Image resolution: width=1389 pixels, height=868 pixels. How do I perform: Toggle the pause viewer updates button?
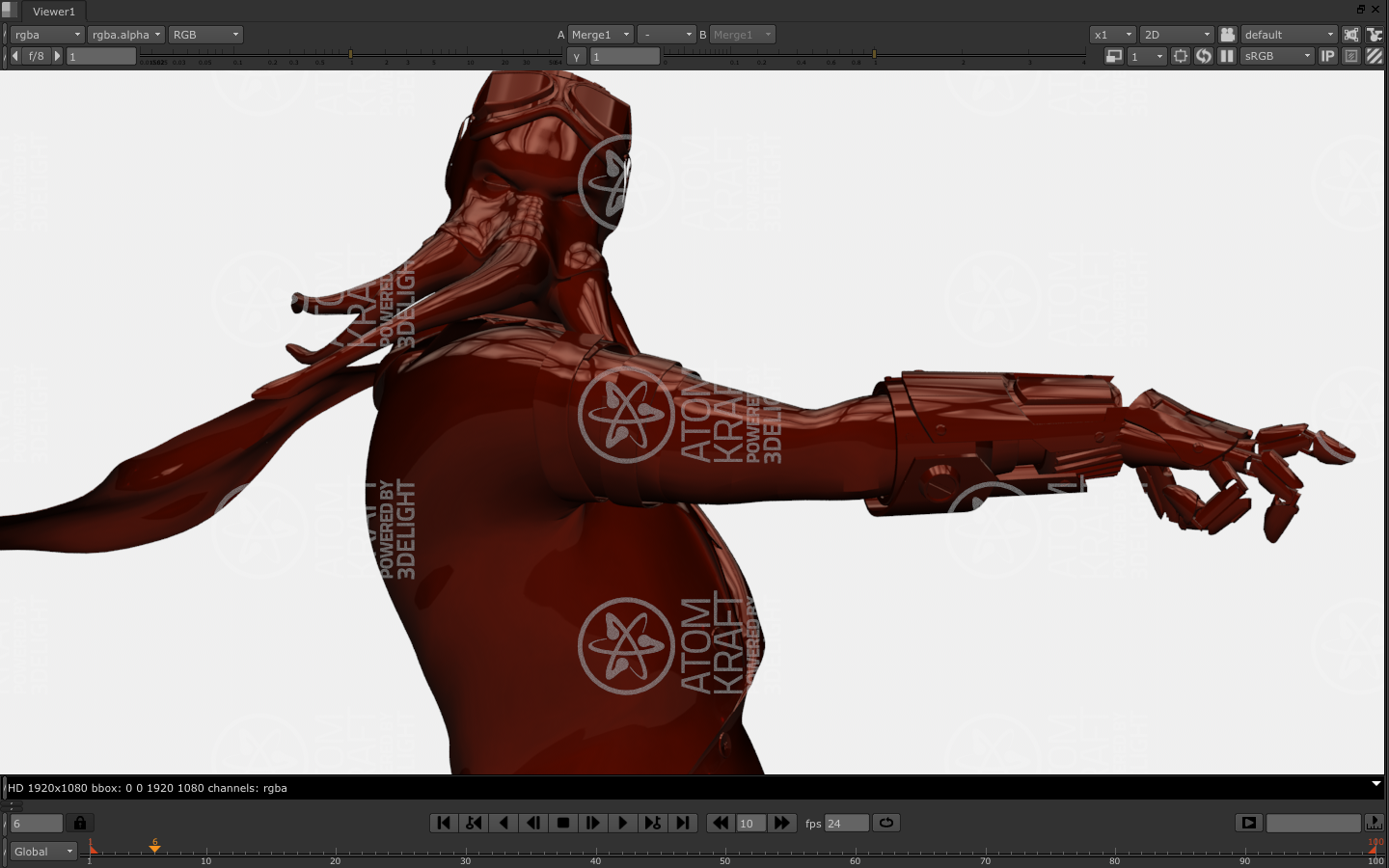click(1227, 56)
